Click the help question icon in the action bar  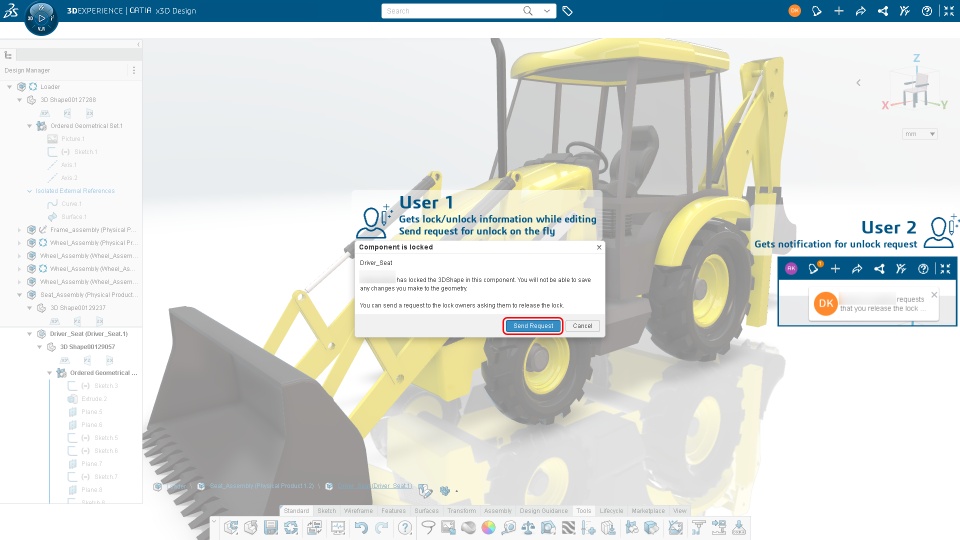coord(405,527)
